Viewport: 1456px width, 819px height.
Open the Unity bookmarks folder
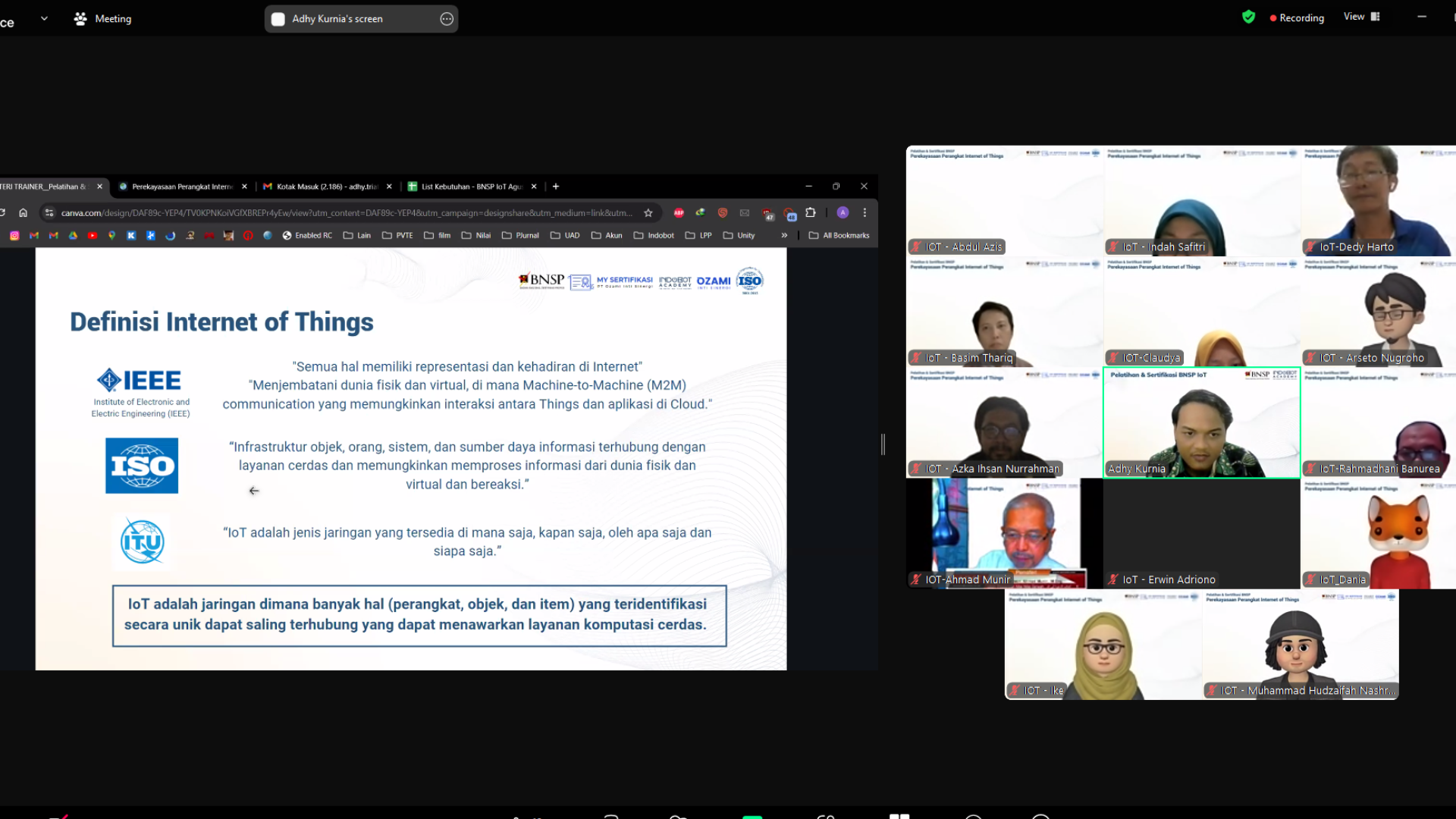pyautogui.click(x=739, y=236)
